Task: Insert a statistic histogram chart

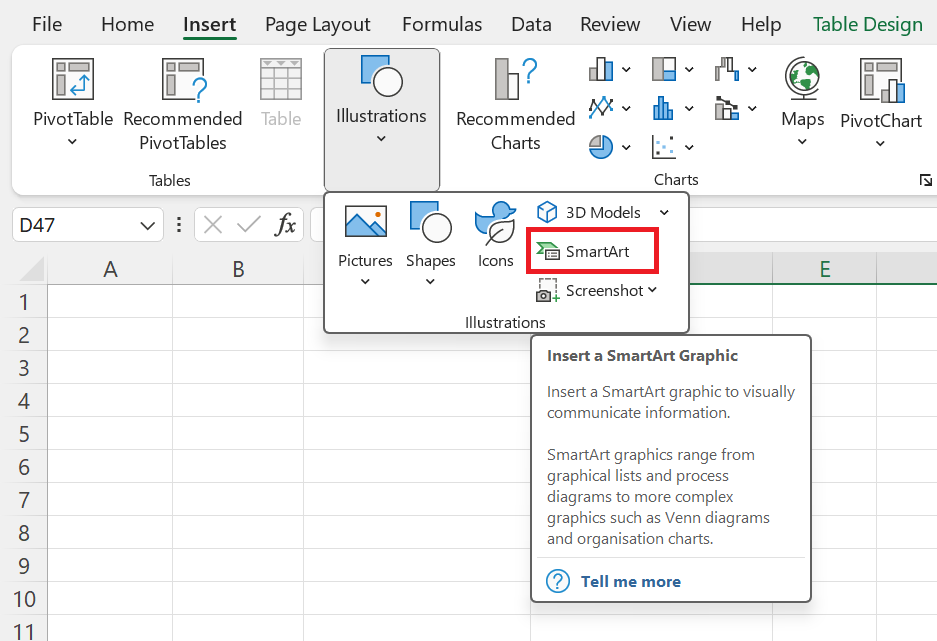Action: tap(665, 108)
